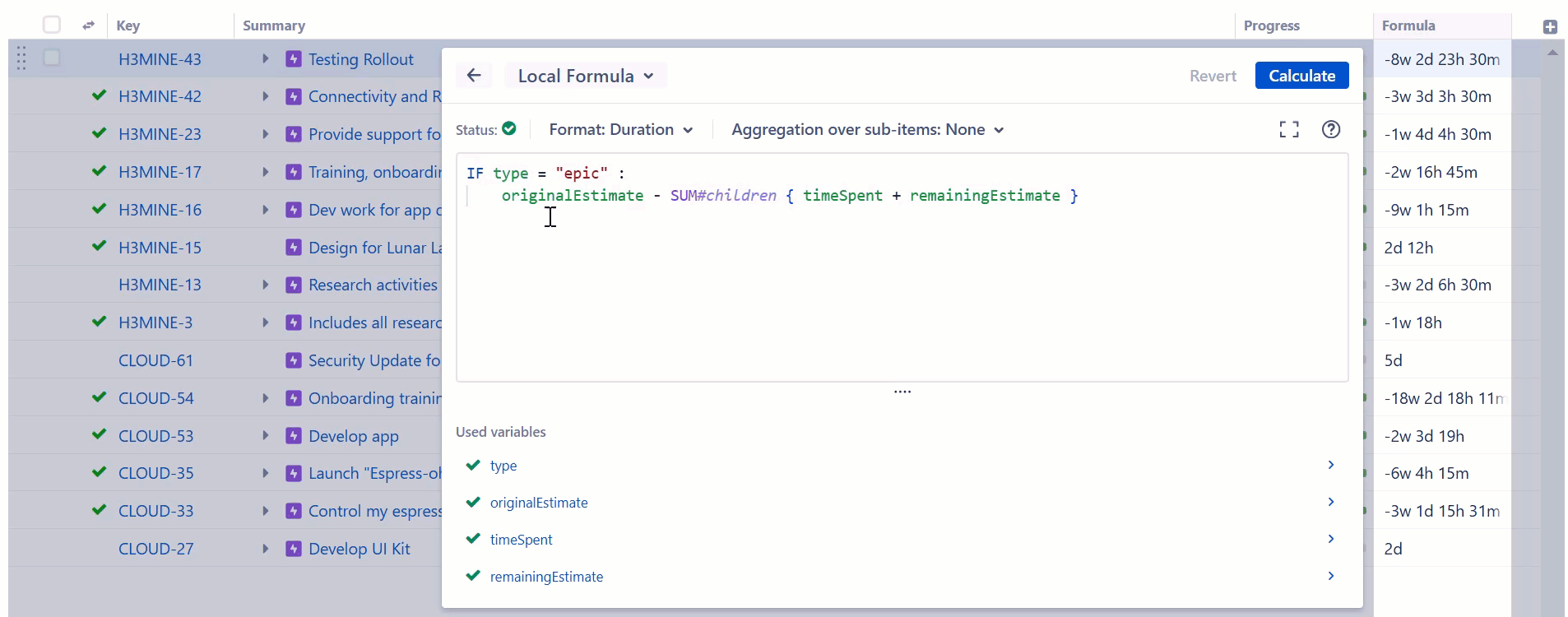Open the Local Formula dropdown
1568x617 pixels.
pyautogui.click(x=585, y=76)
